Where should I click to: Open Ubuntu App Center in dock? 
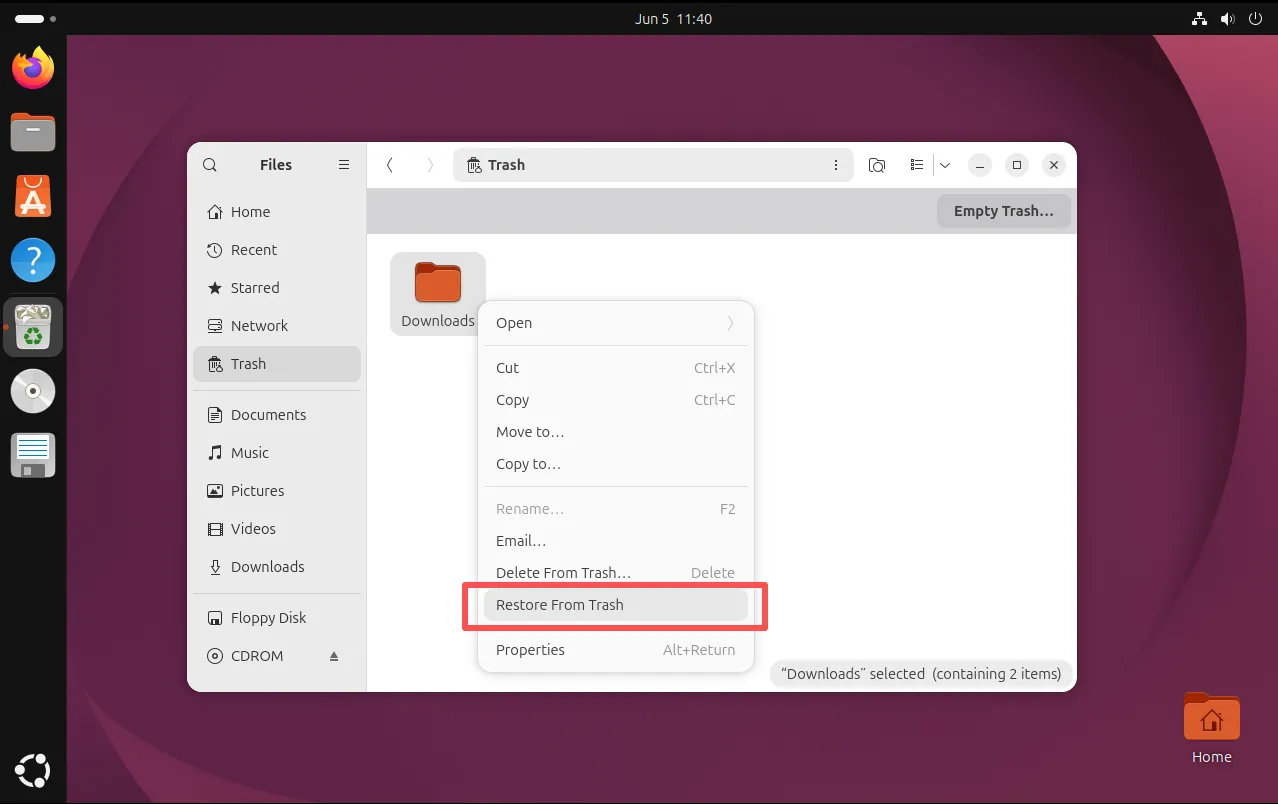[33, 196]
